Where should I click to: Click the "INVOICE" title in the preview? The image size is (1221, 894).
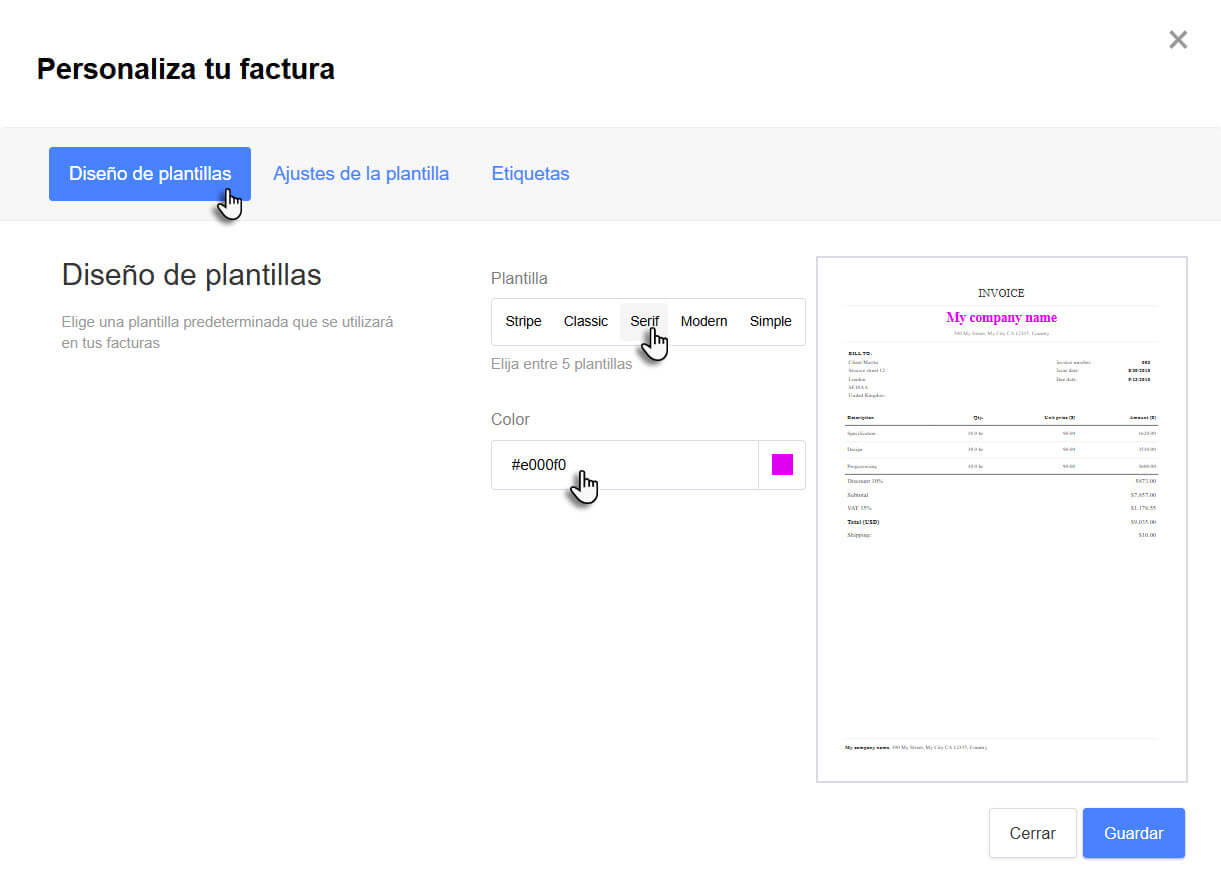[x=1001, y=293]
